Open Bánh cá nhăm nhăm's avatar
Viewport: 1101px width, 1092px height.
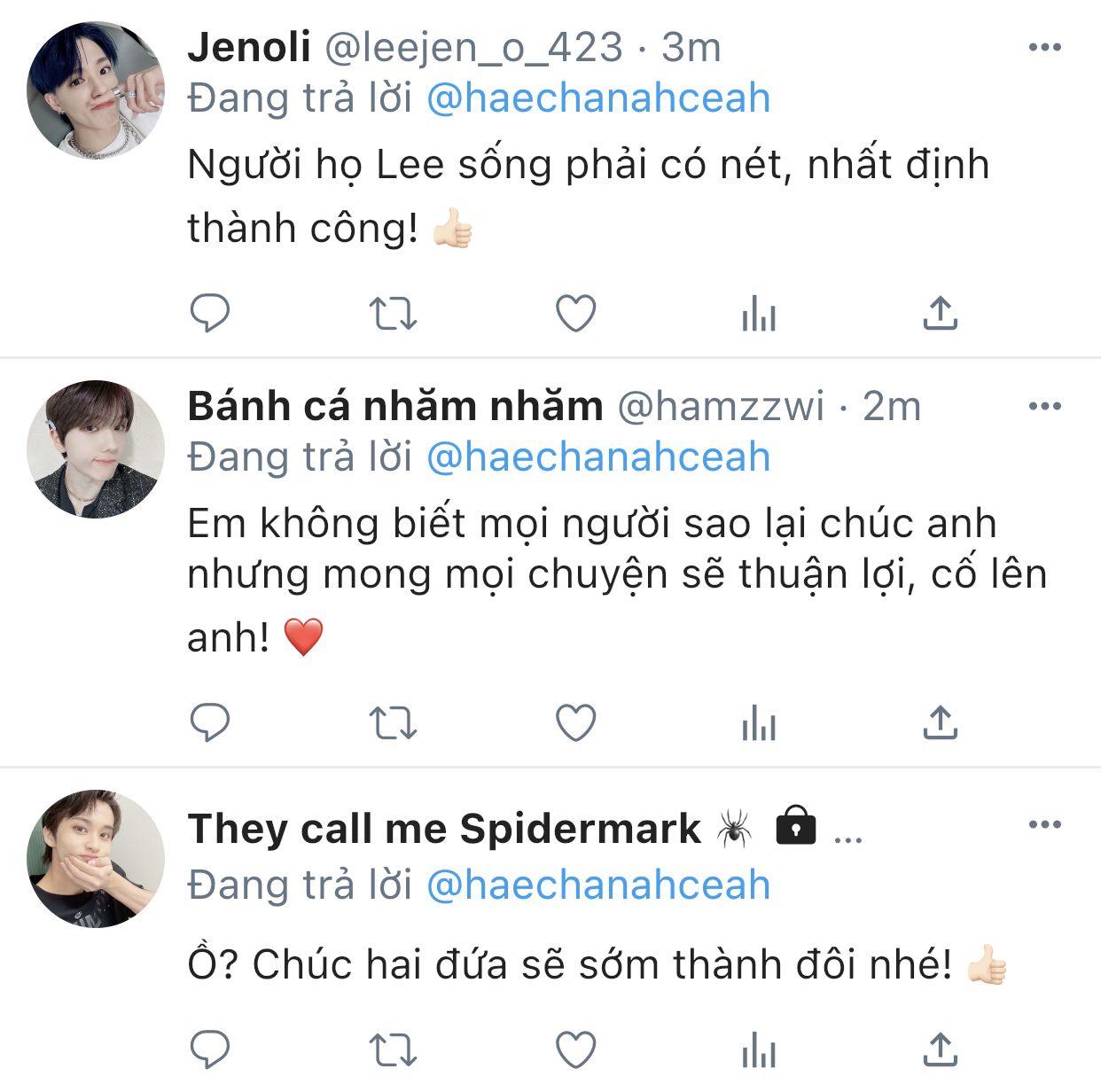(96, 449)
